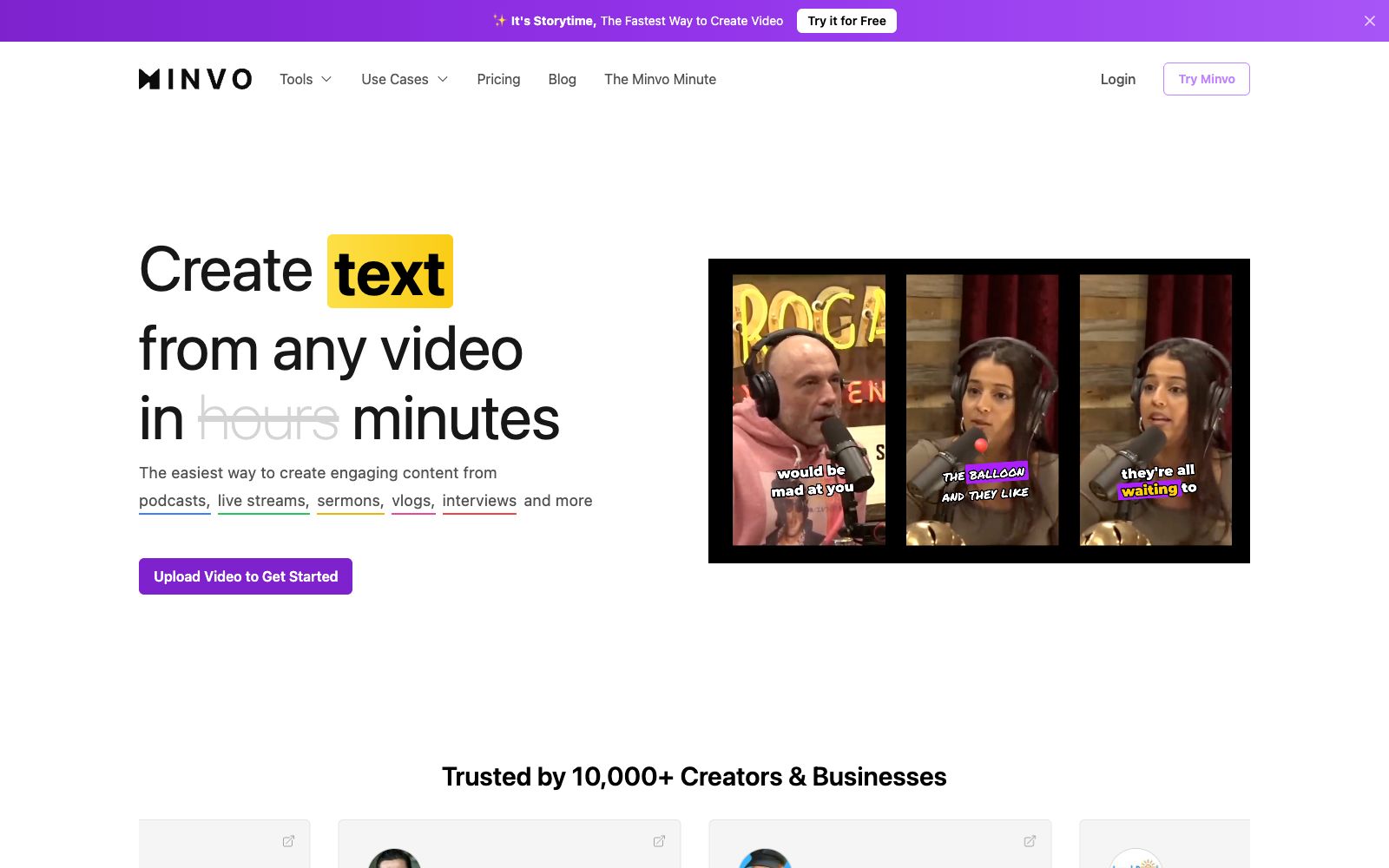
Task: Select the podcasts underlined word
Action: 174,502
